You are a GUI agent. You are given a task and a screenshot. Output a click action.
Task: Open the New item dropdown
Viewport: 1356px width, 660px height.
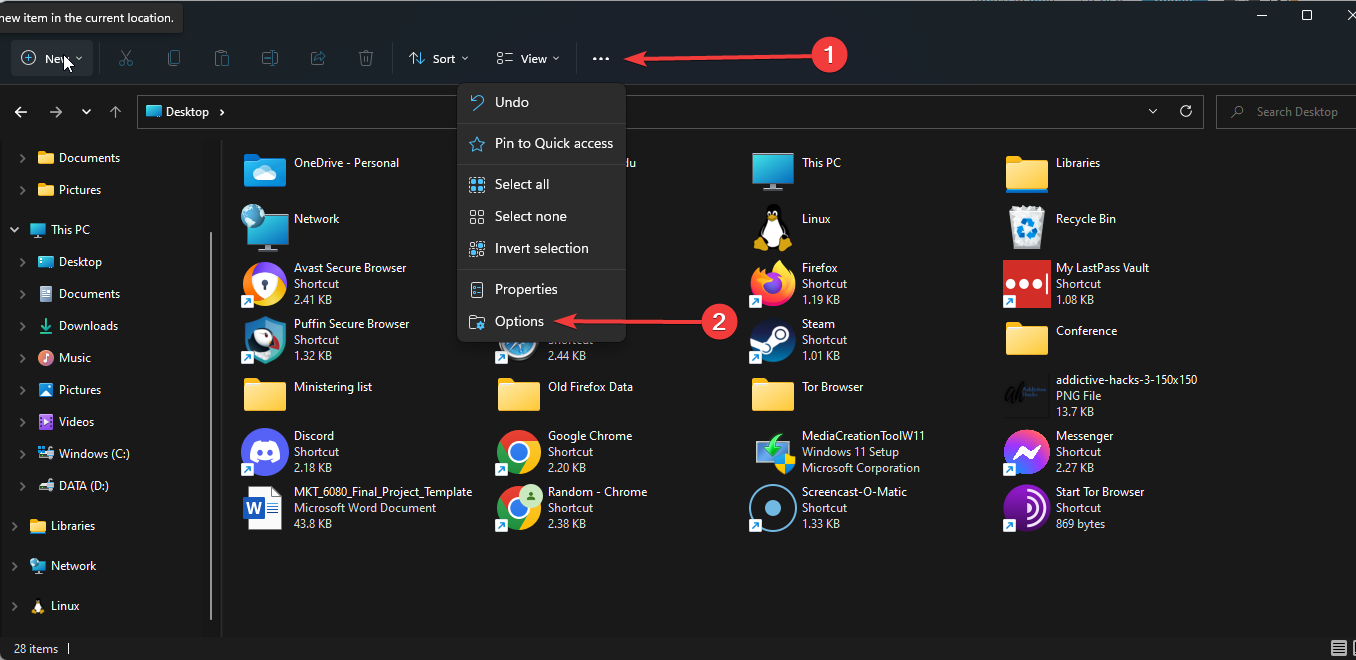click(52, 59)
